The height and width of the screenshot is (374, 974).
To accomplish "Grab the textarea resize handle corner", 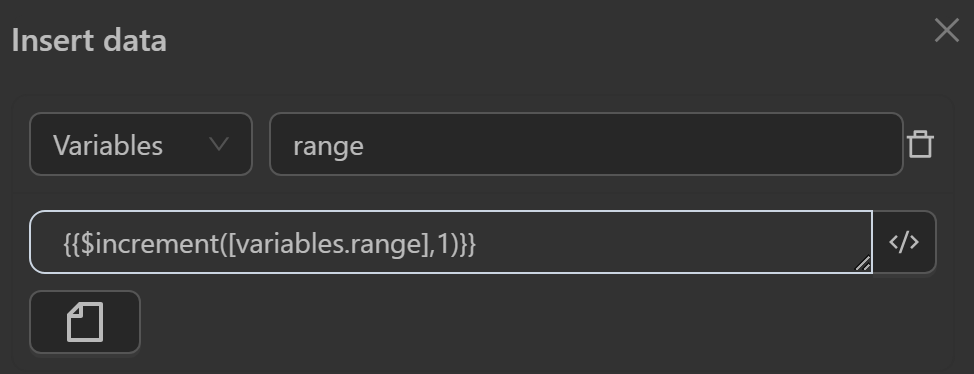I will point(863,263).
